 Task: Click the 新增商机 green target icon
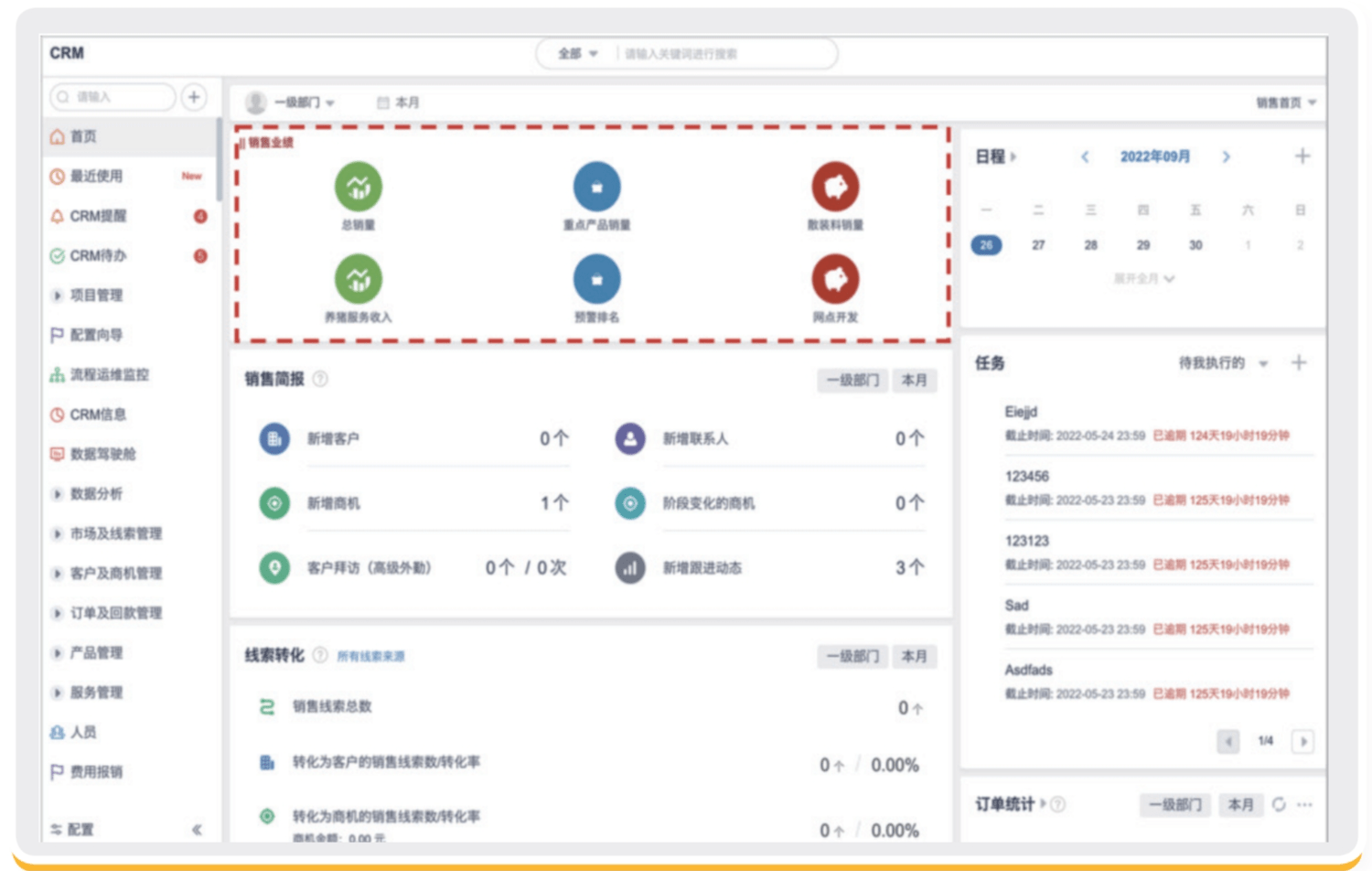(274, 503)
